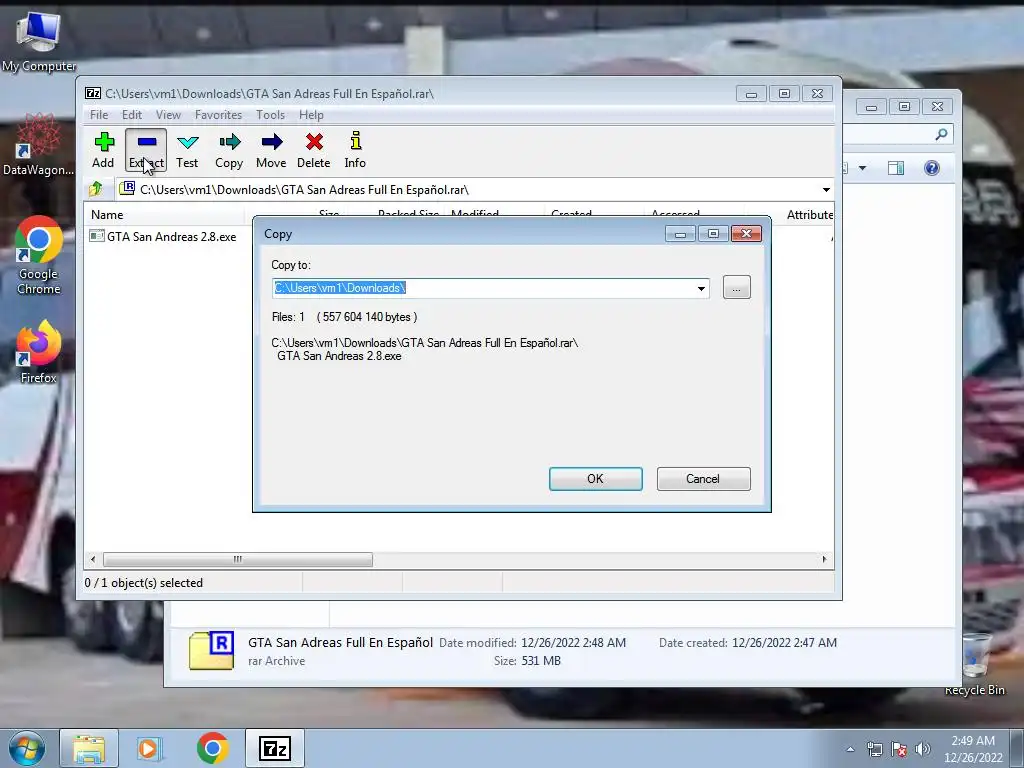Open Firefox desktop shortcut
This screenshot has height=768, width=1024.
tap(39, 353)
